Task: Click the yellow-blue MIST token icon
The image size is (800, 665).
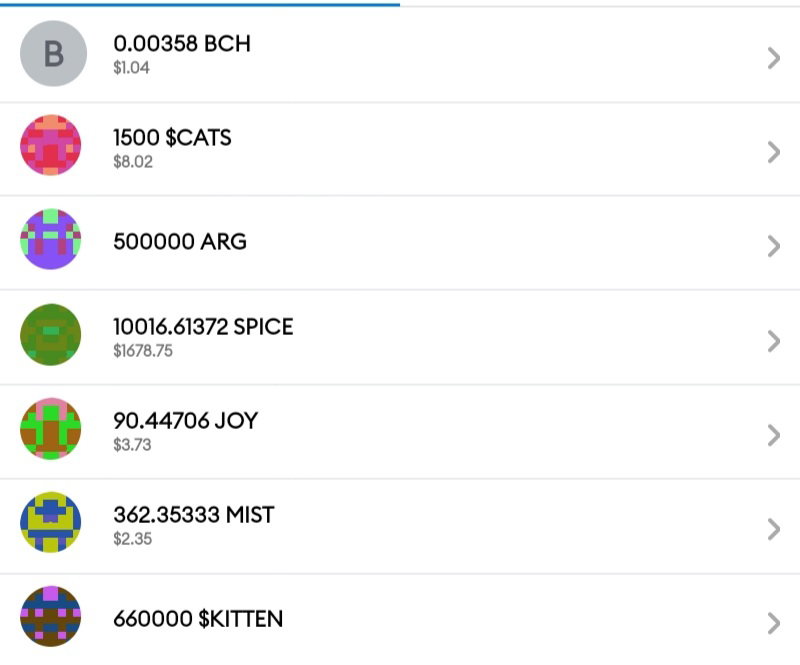Action: point(51,522)
